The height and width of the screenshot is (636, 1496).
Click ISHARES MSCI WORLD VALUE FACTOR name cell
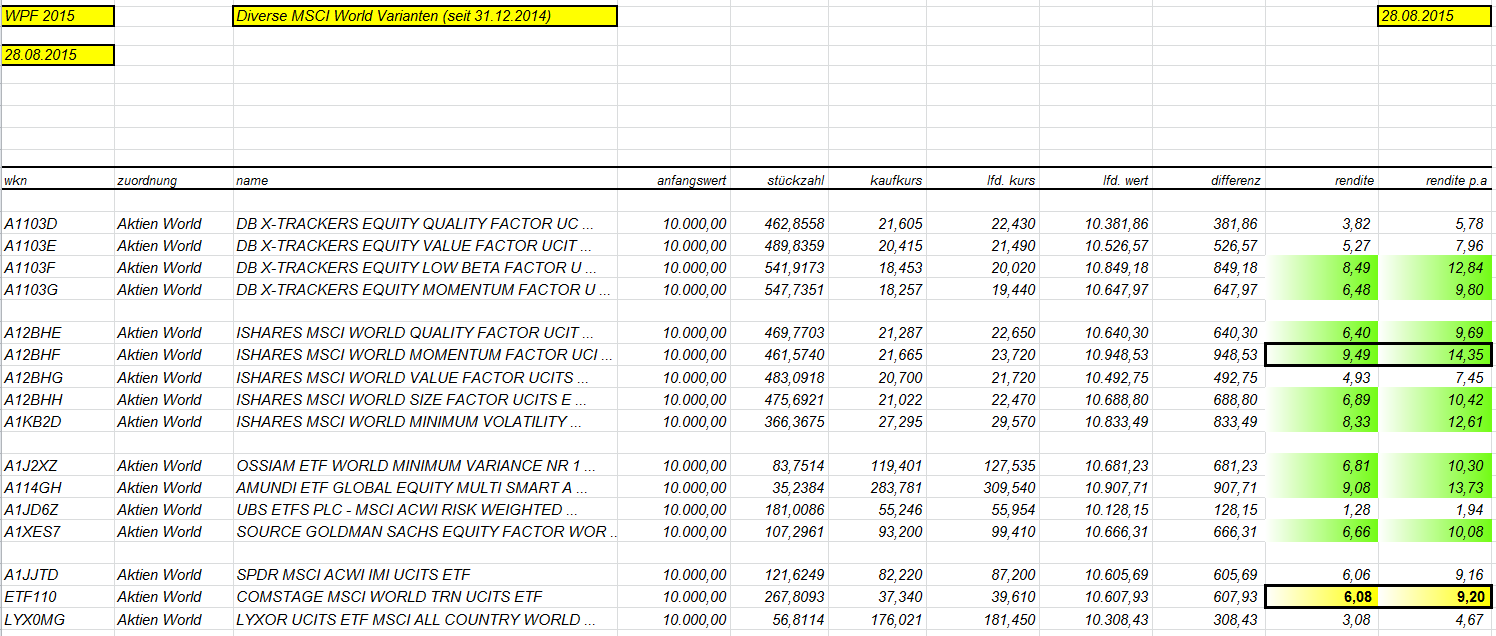(425, 377)
